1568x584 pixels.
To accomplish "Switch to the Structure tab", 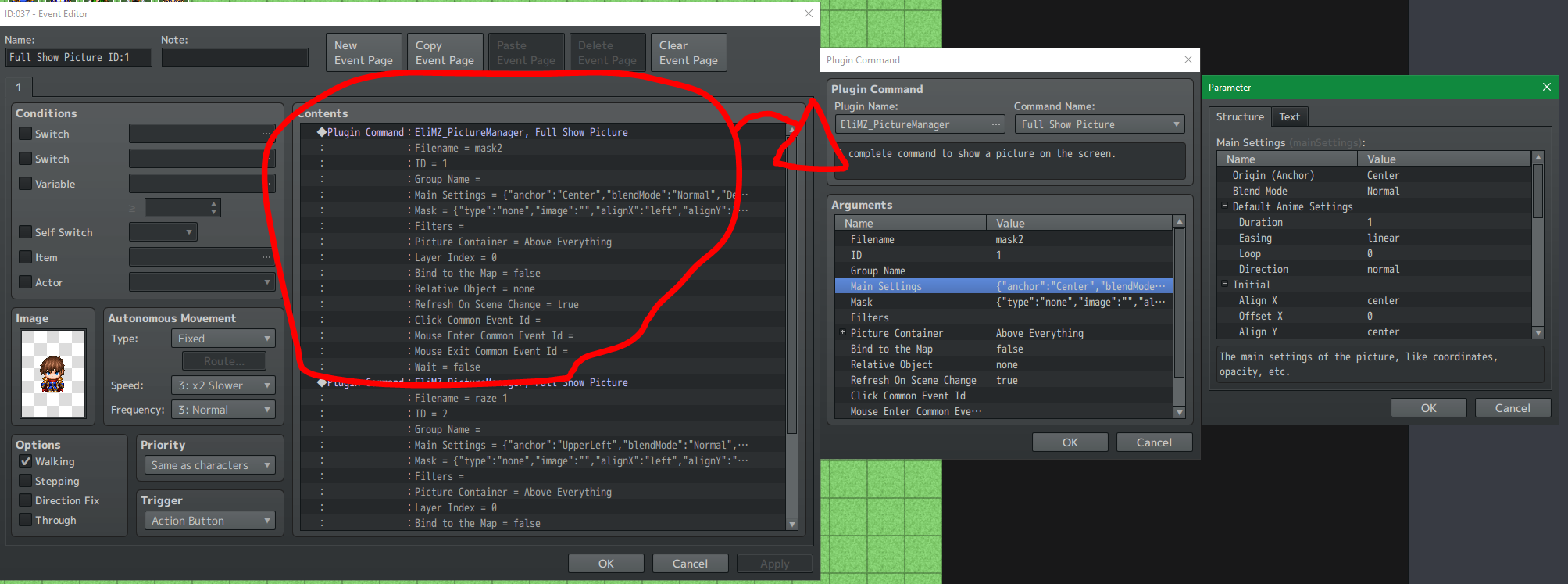I will [x=1240, y=116].
